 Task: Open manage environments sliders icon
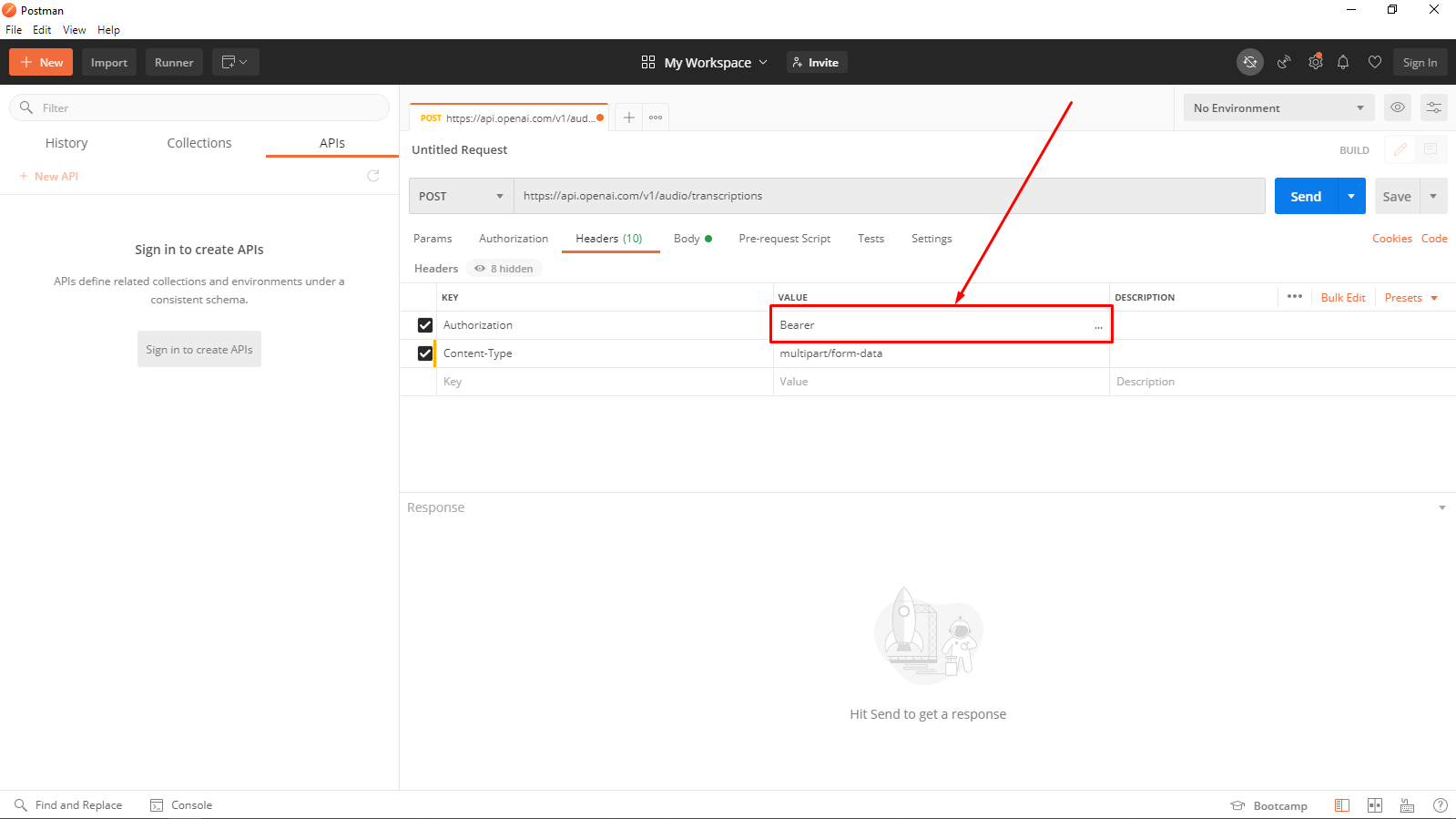(x=1434, y=107)
